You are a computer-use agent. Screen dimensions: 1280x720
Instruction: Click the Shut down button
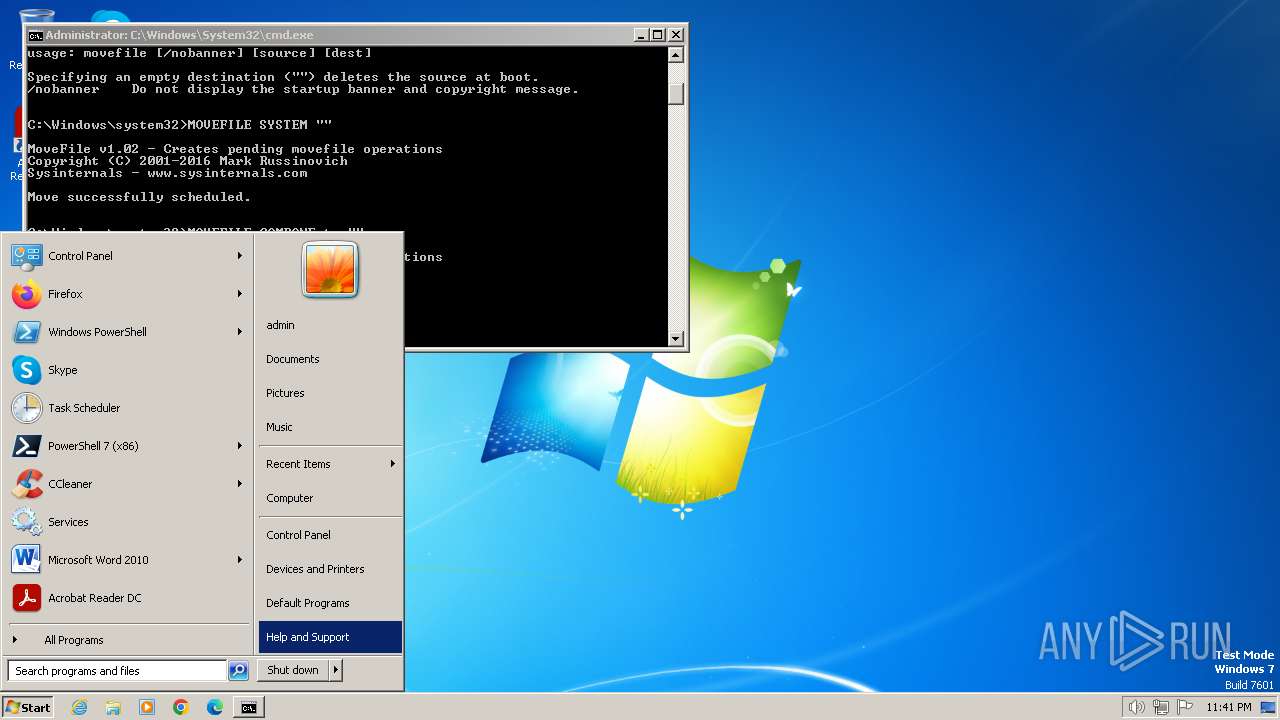click(x=293, y=670)
